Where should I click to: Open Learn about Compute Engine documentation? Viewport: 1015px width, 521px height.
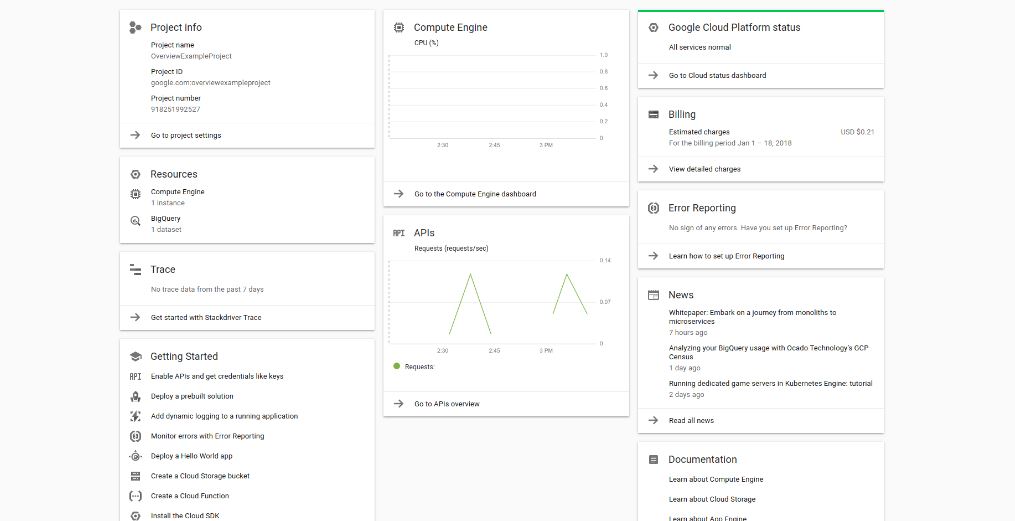716,480
